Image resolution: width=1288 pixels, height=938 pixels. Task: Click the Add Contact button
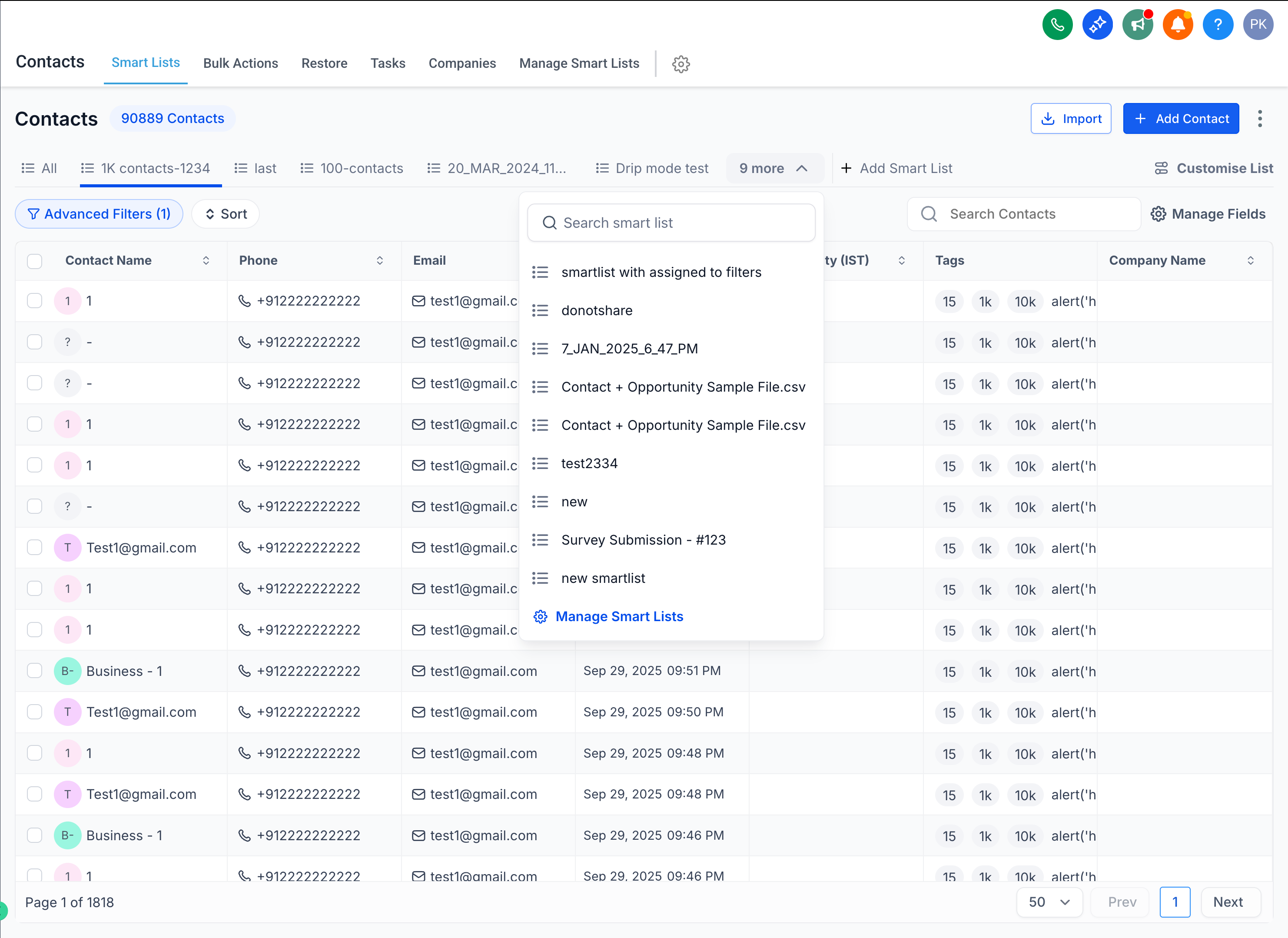coord(1181,118)
